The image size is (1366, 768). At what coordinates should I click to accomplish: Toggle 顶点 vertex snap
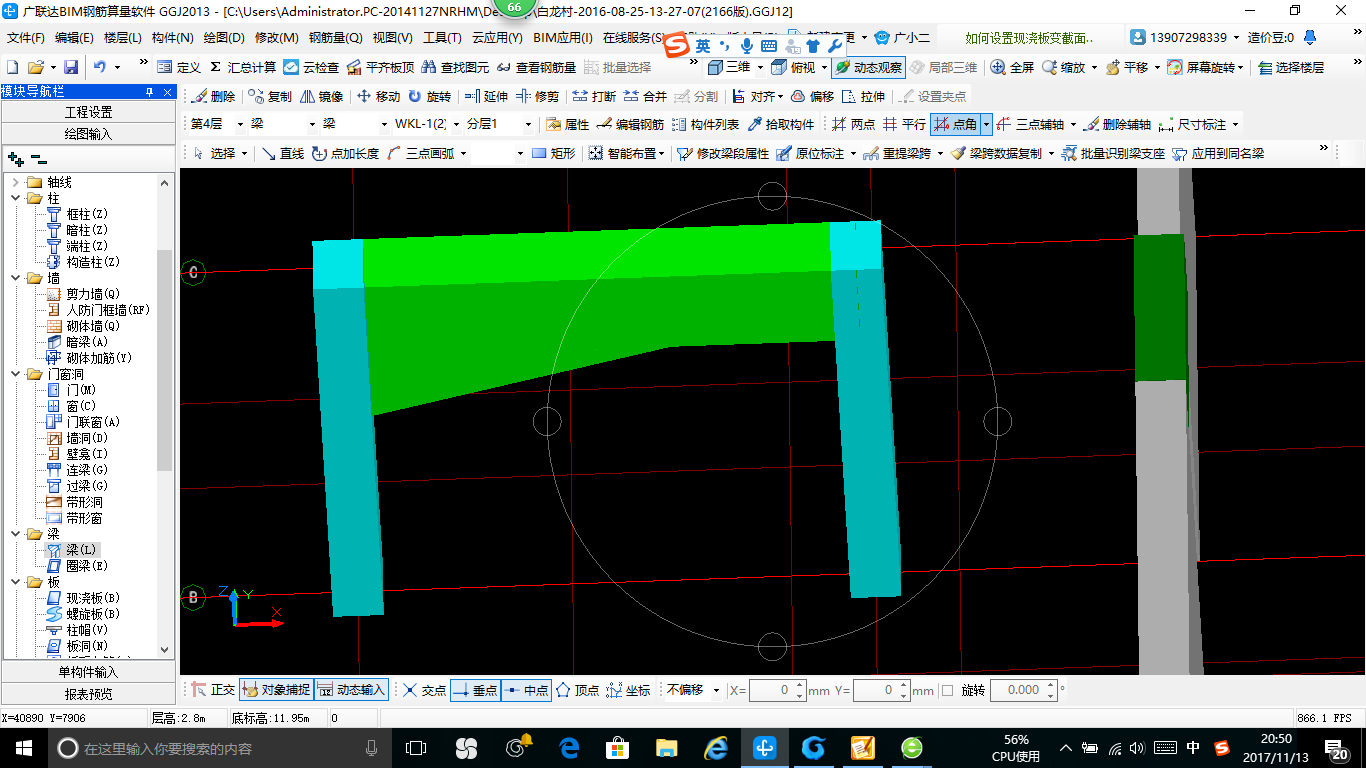click(577, 690)
